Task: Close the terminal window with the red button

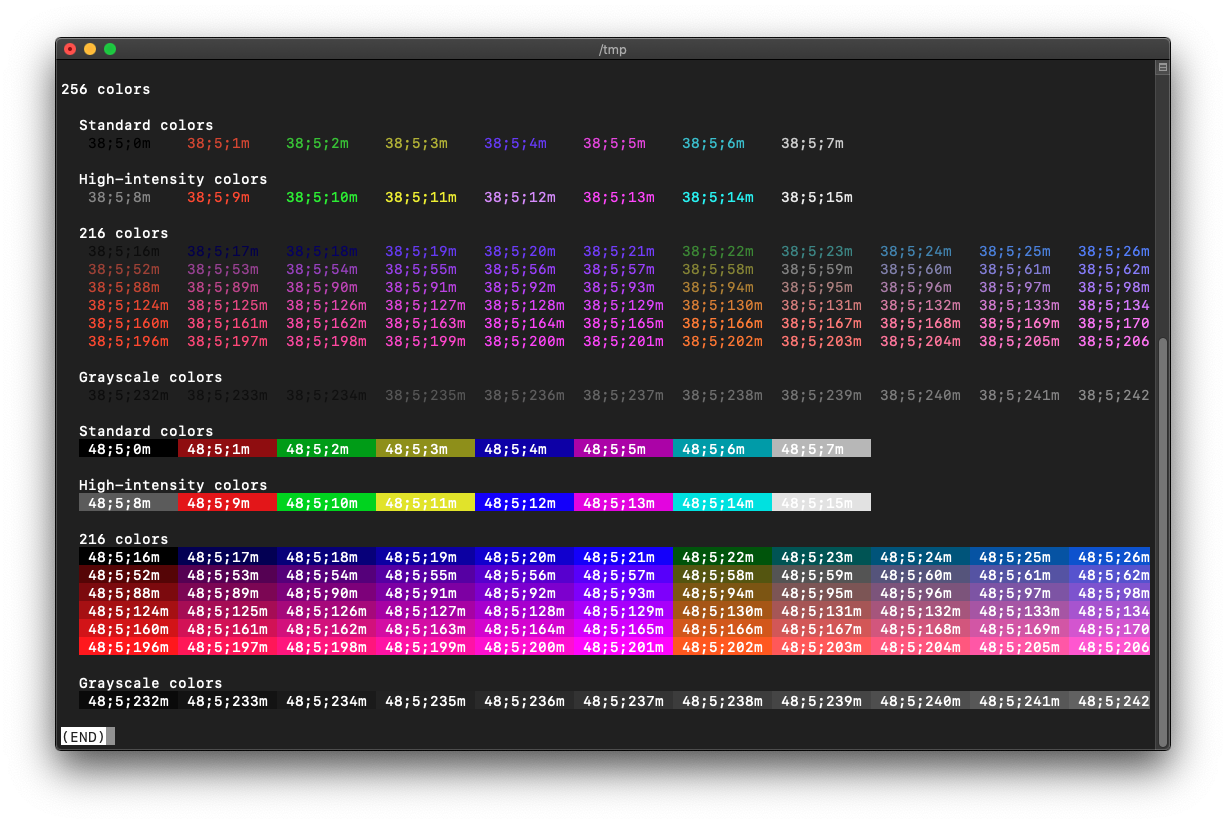Action: click(70, 49)
